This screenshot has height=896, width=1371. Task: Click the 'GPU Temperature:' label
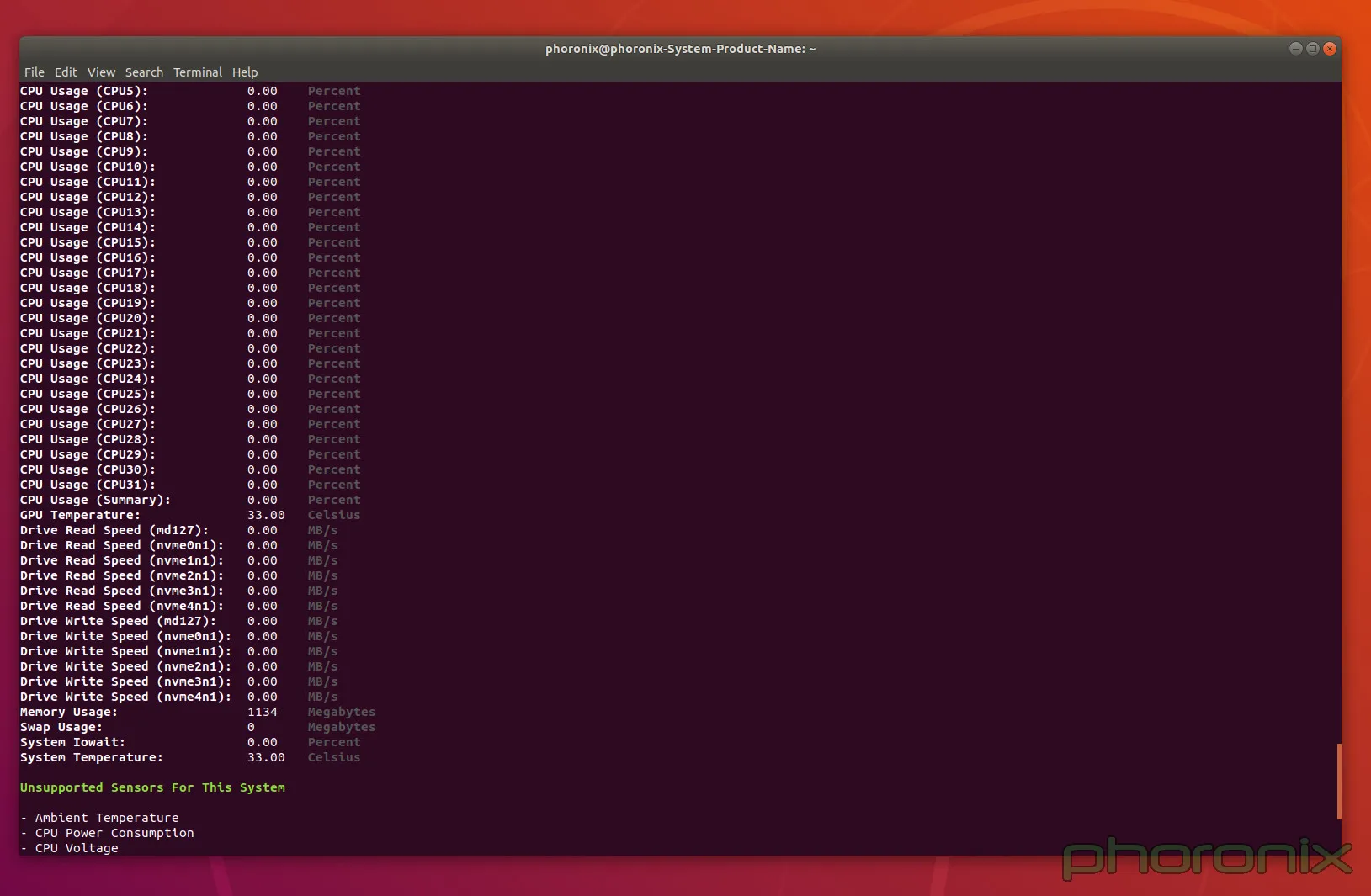pyautogui.click(x=80, y=515)
